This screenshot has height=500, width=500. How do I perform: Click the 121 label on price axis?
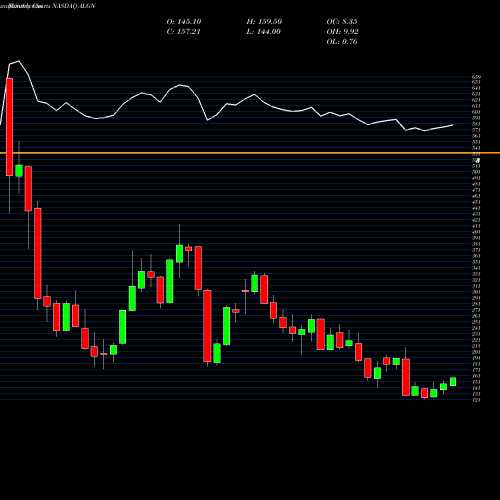coord(476,400)
